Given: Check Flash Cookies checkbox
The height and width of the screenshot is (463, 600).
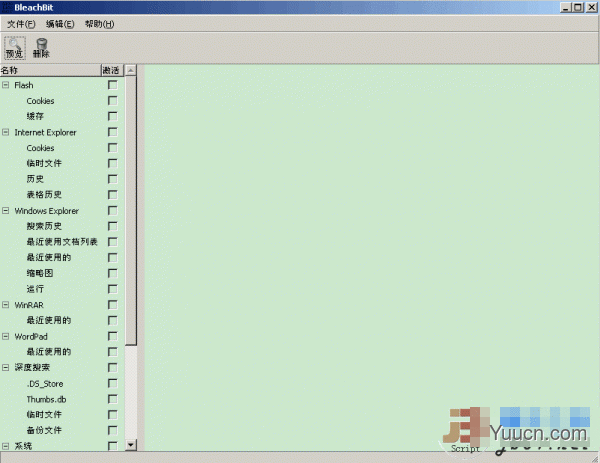Looking at the screenshot, I should click(112, 101).
